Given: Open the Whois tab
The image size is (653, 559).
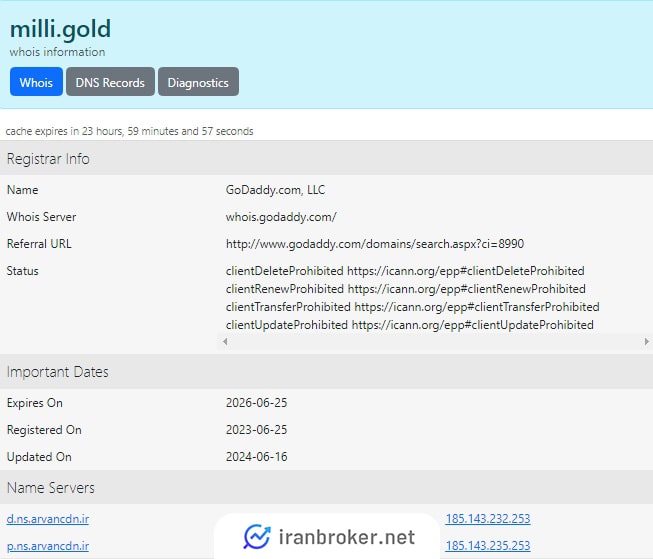Looking at the screenshot, I should tap(36, 82).
